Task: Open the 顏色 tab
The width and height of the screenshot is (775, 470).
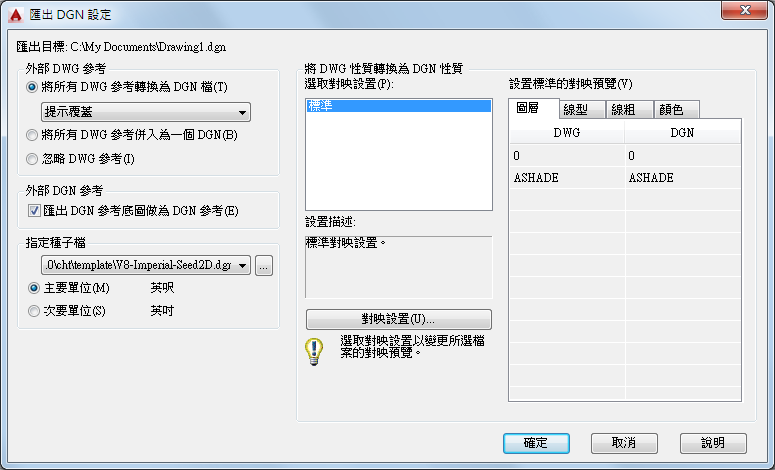Action: [677, 110]
